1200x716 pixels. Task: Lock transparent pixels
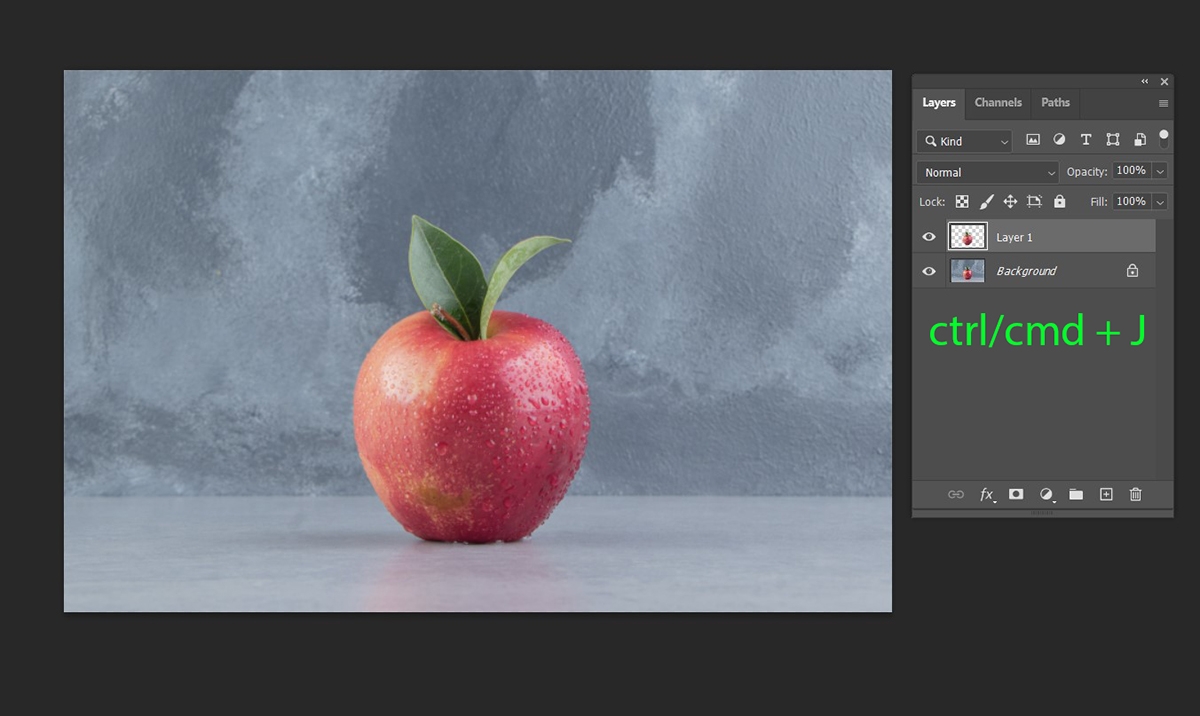click(962, 201)
